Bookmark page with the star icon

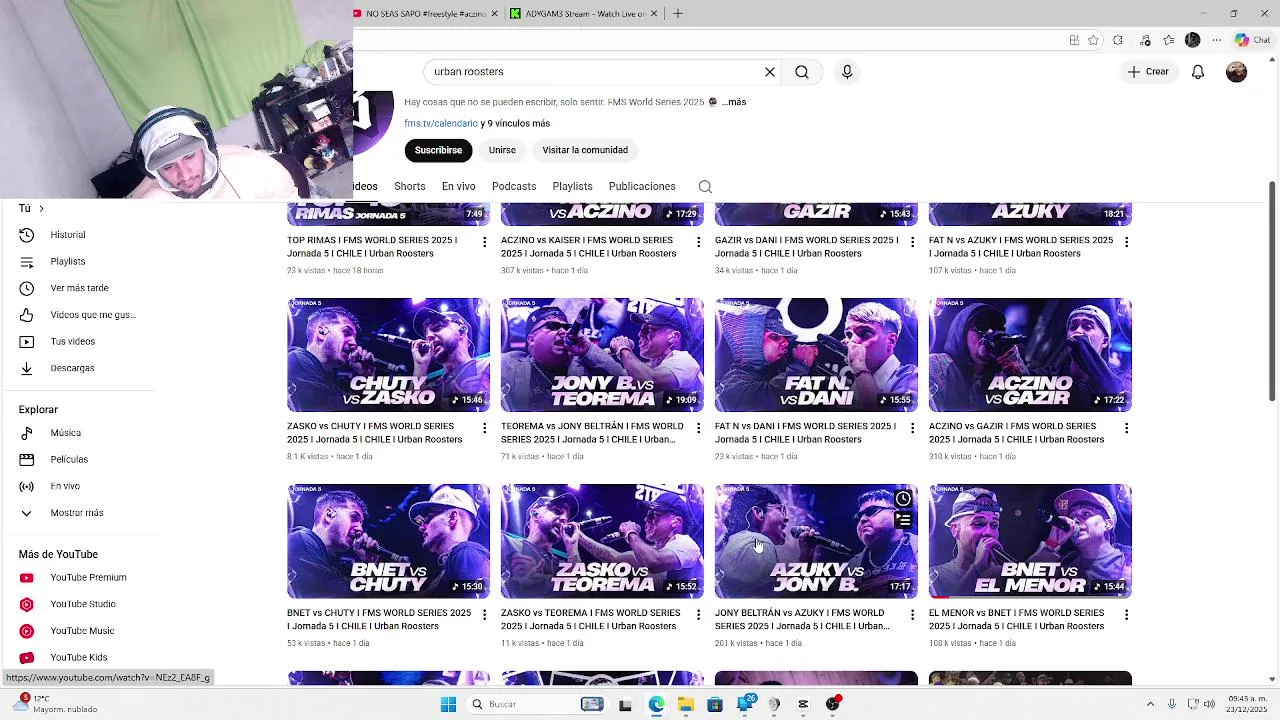click(x=1094, y=40)
